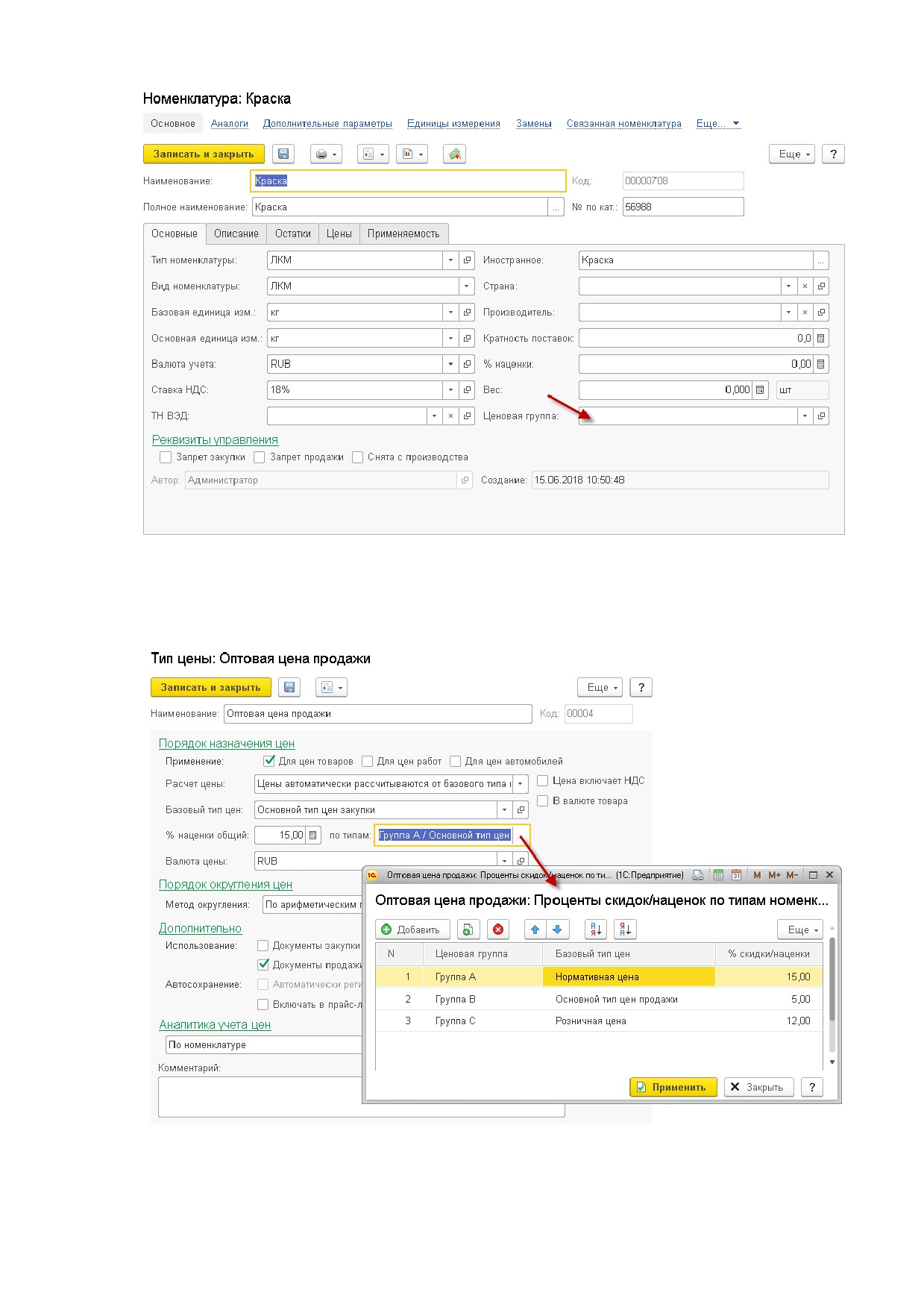Screen dimensions: 924x1307
Task: Toggle the Запрет продажи checkbox
Action: click(260, 457)
